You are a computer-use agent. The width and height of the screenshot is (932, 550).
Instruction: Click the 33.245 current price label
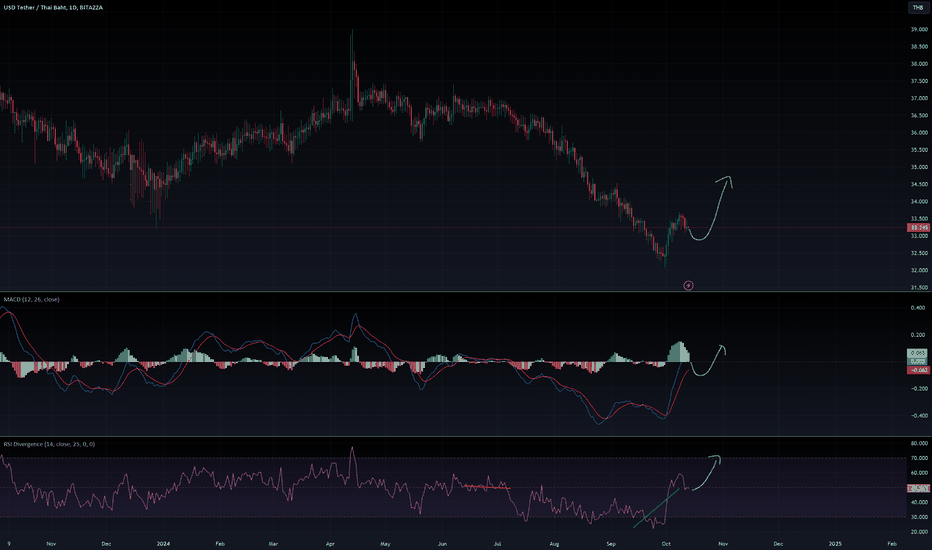click(x=918, y=228)
